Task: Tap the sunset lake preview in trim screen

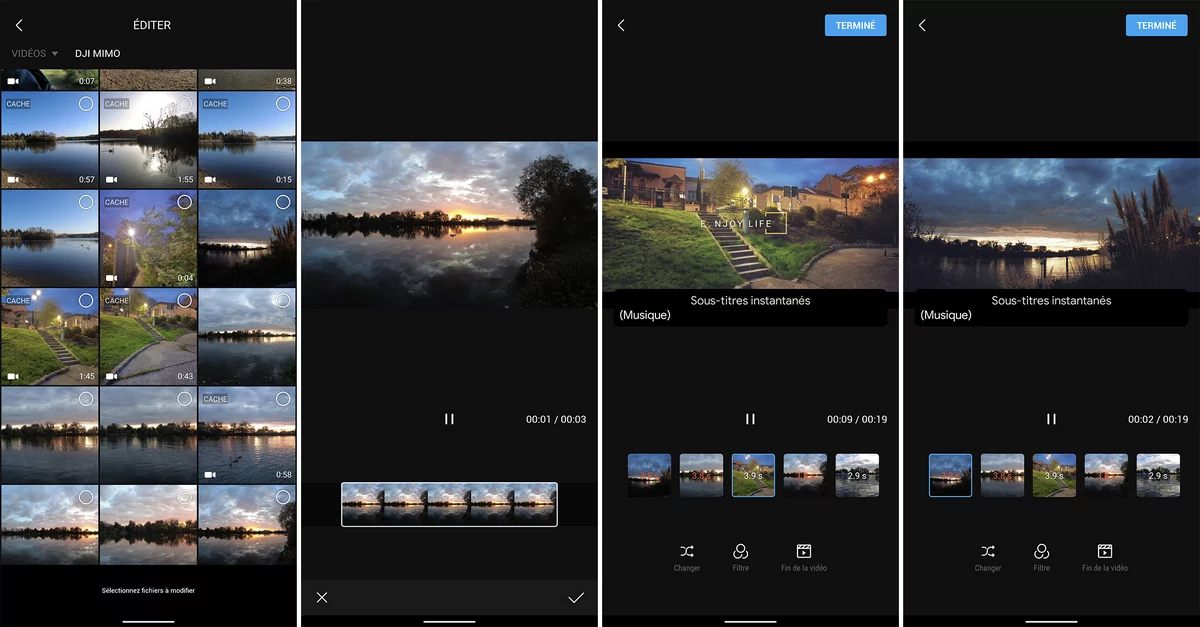Action: (x=449, y=224)
